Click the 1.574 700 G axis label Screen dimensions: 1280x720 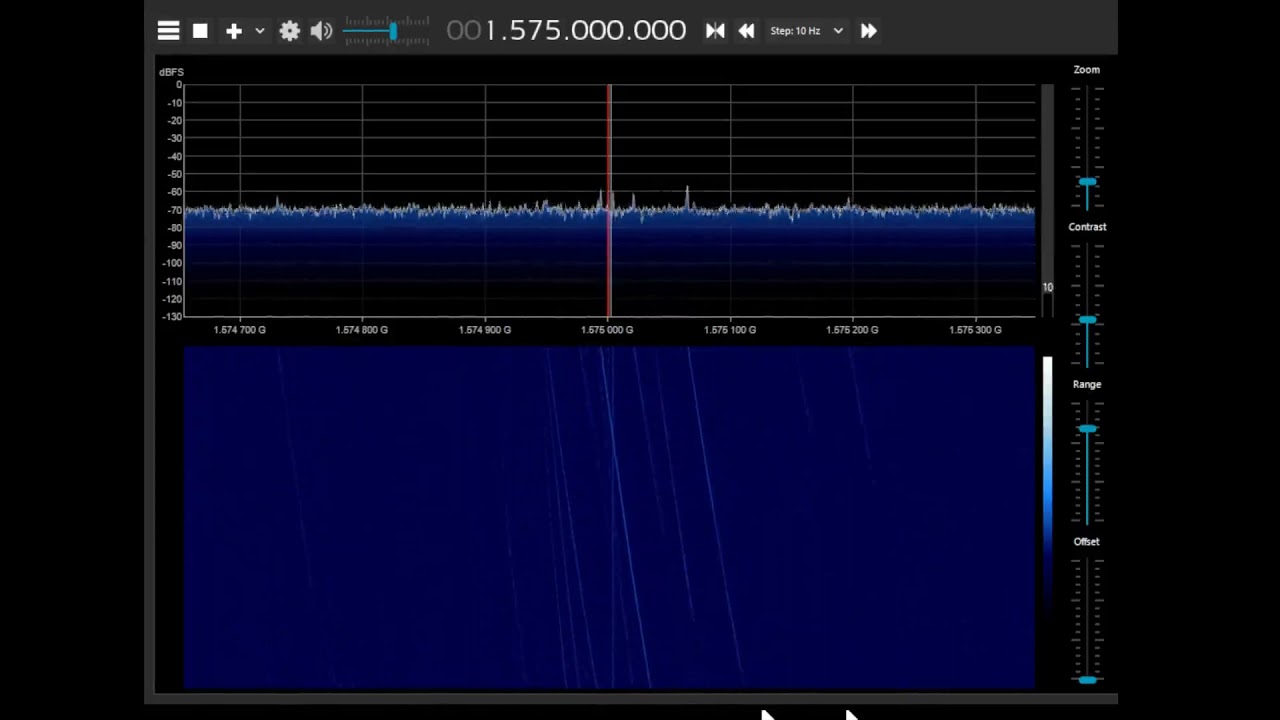240,329
